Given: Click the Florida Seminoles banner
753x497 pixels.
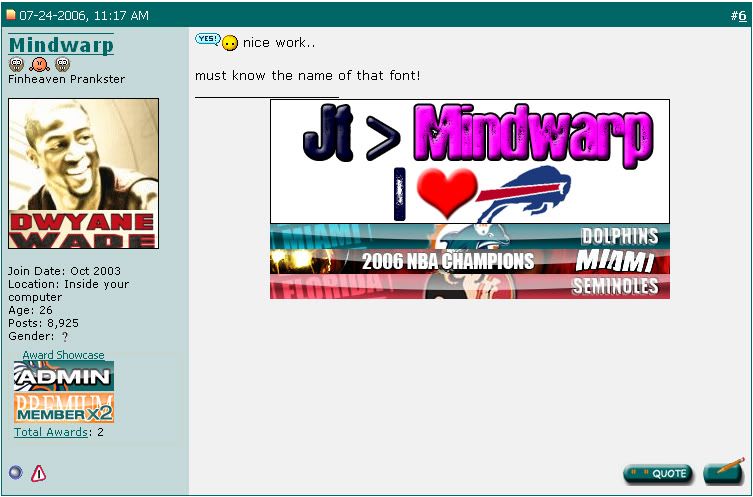Looking at the screenshot, I should click(x=470, y=286).
